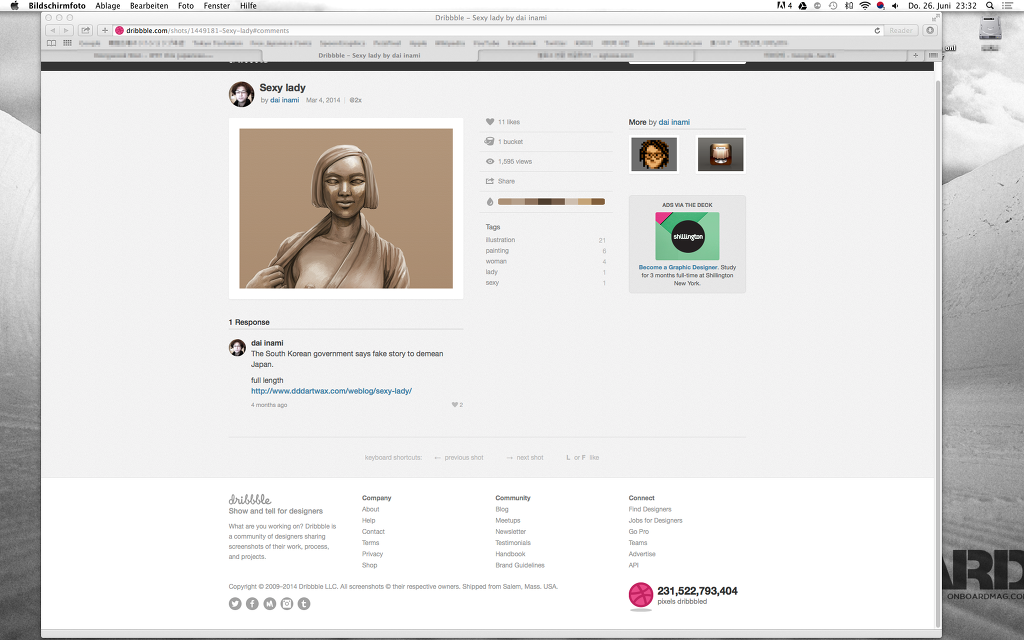Open the Fenster menu
The width and height of the screenshot is (1024, 640).
(x=217, y=6)
